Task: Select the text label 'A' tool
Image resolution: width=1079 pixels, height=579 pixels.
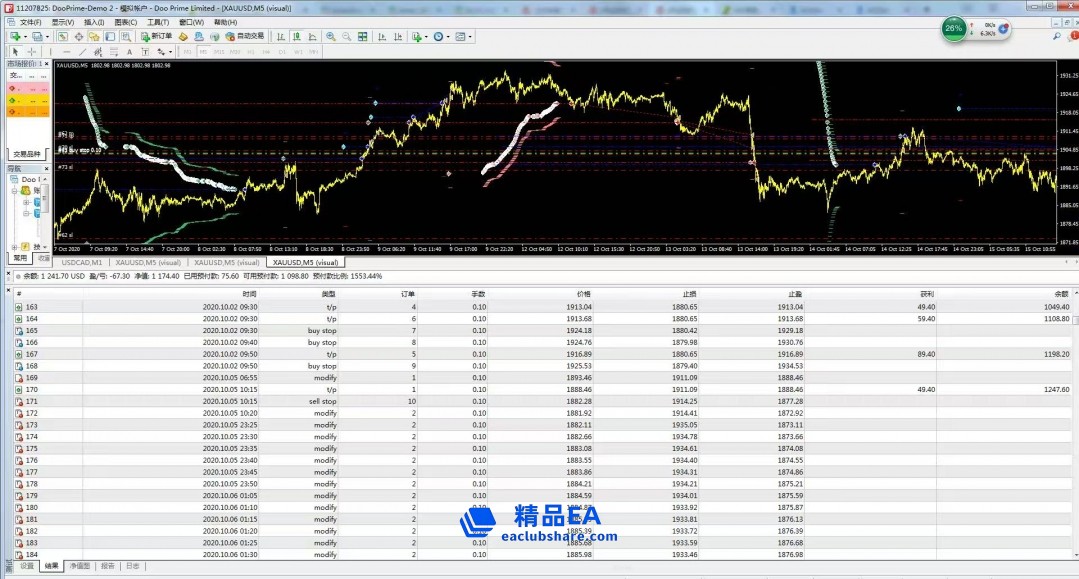Action: [x=129, y=51]
